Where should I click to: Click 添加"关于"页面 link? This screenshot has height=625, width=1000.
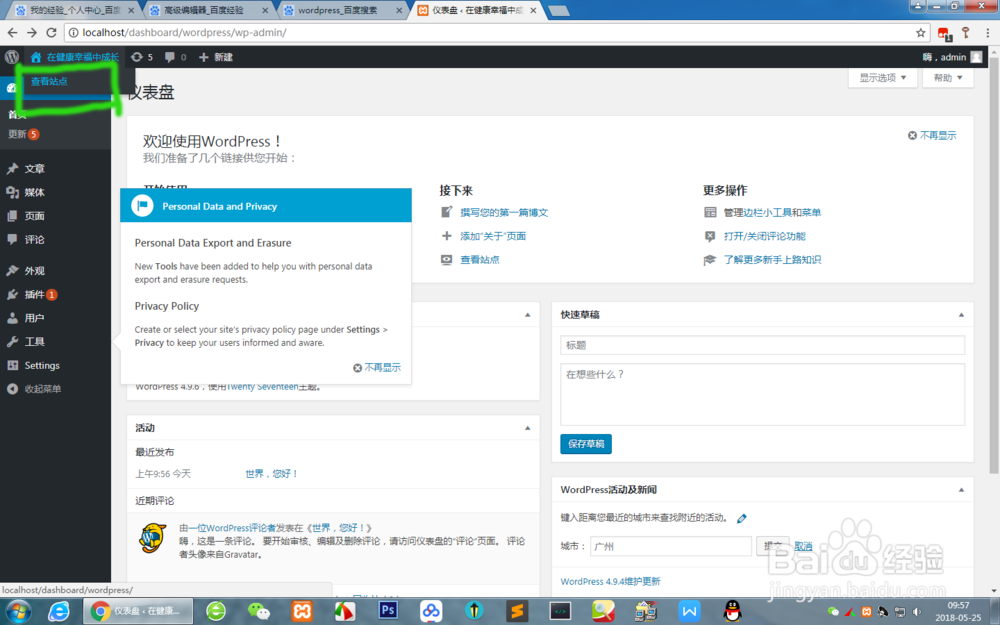coord(493,236)
